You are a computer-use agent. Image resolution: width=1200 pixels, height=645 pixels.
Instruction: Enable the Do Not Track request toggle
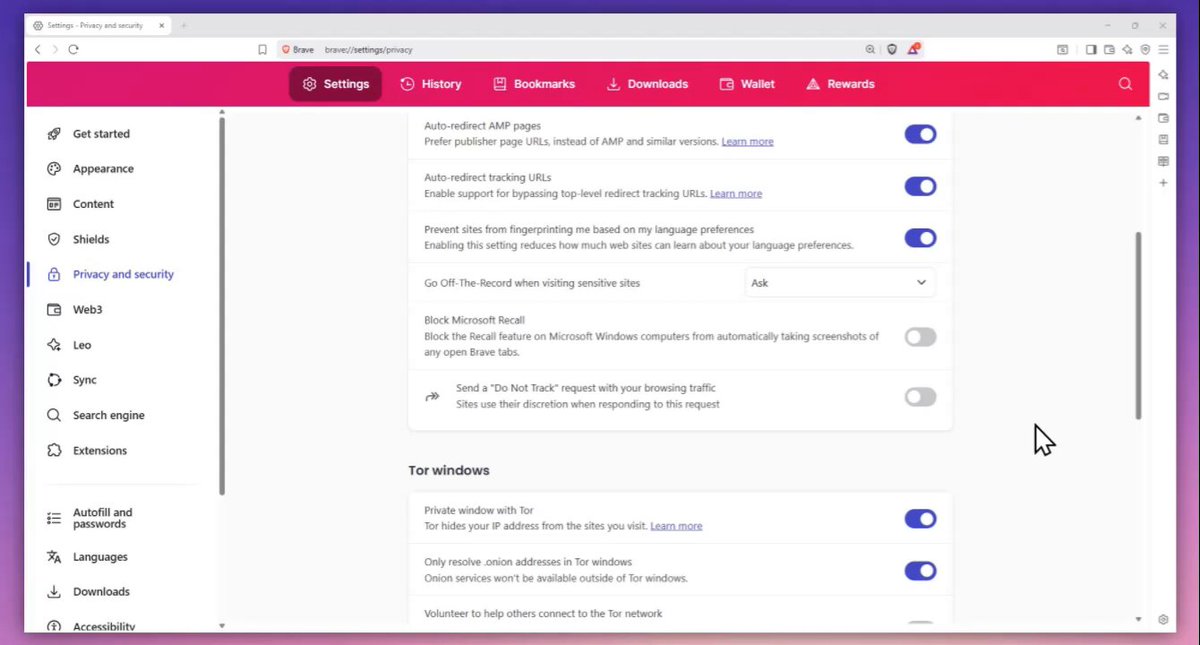tap(920, 397)
